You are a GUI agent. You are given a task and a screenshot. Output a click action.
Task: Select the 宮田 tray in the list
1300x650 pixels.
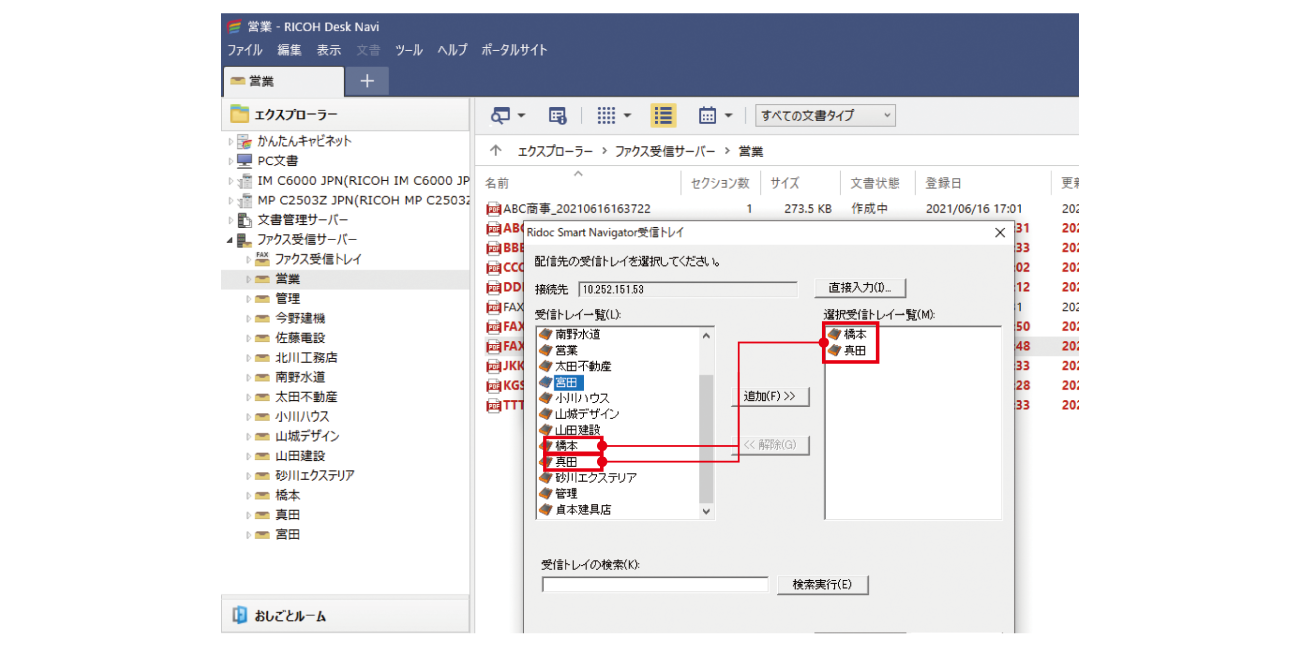coord(571,383)
